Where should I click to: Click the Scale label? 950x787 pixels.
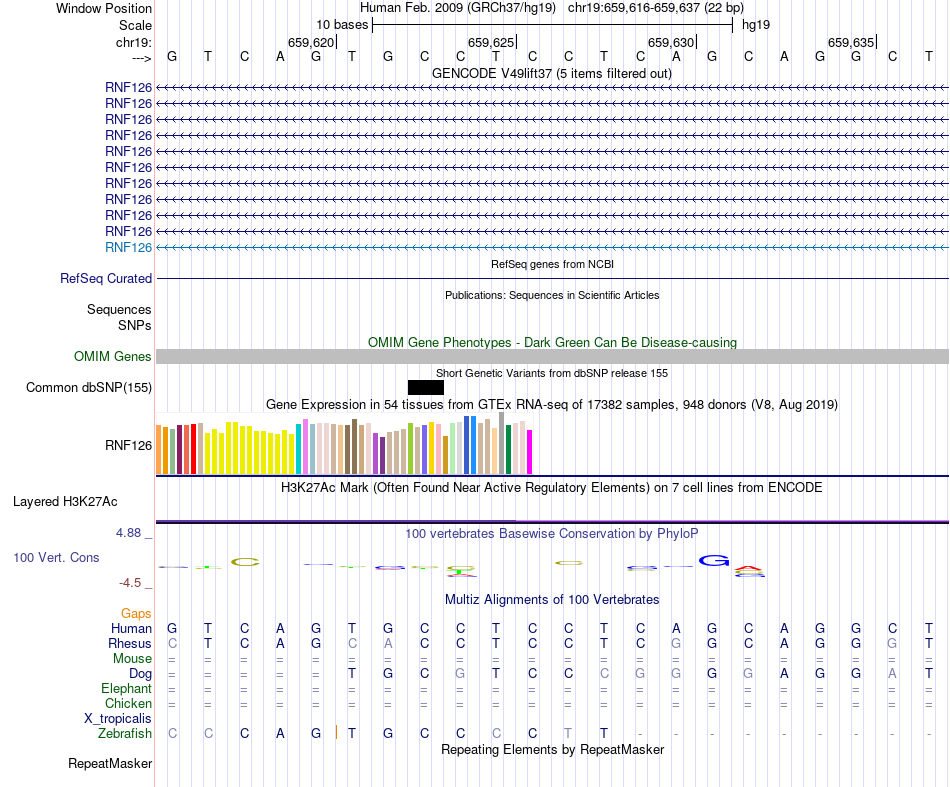click(x=135, y=25)
